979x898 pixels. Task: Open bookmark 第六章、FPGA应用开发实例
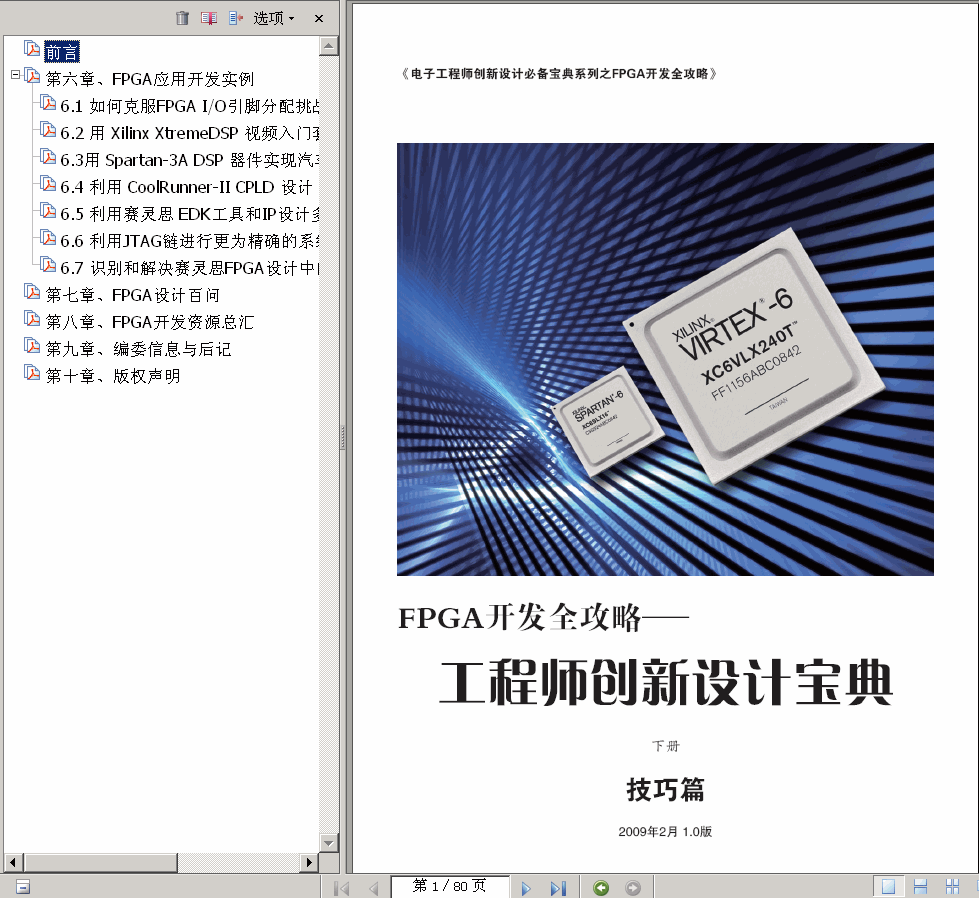tap(150, 79)
